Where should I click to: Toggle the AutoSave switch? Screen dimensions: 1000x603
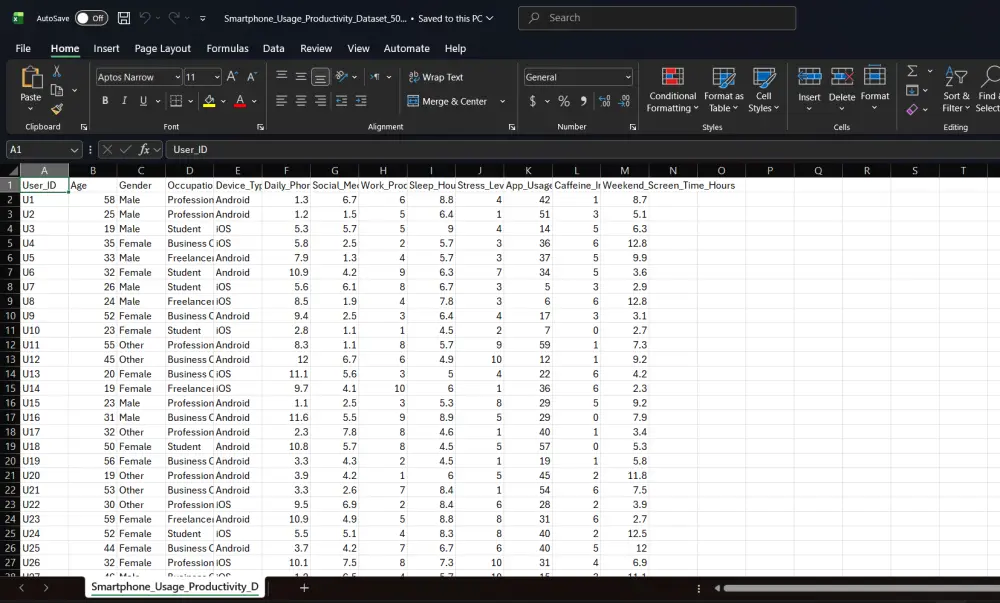click(x=91, y=18)
